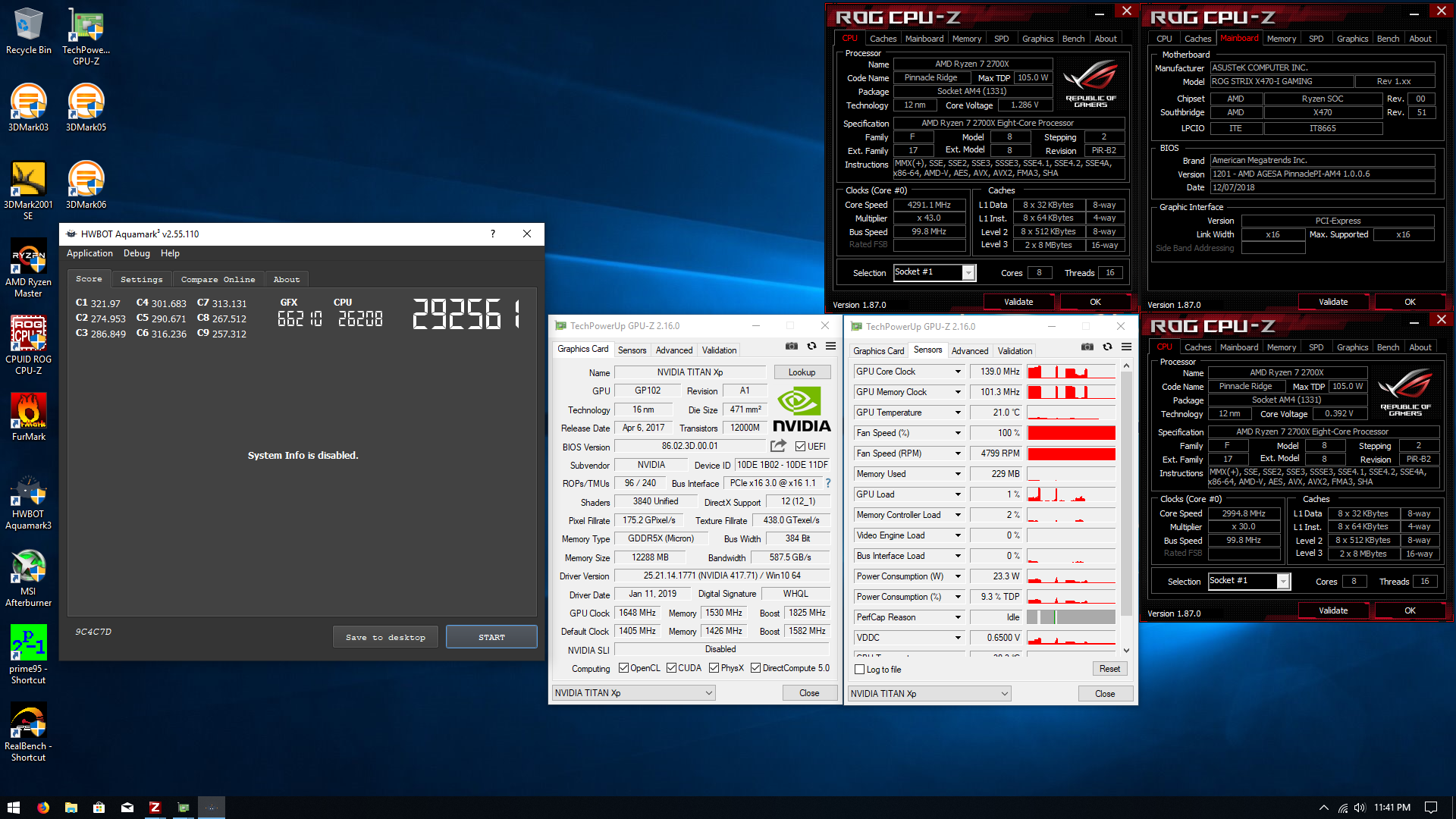The image size is (1456, 819).
Task: Click BIOS share/export icon in GPU-Z
Action: [778, 446]
